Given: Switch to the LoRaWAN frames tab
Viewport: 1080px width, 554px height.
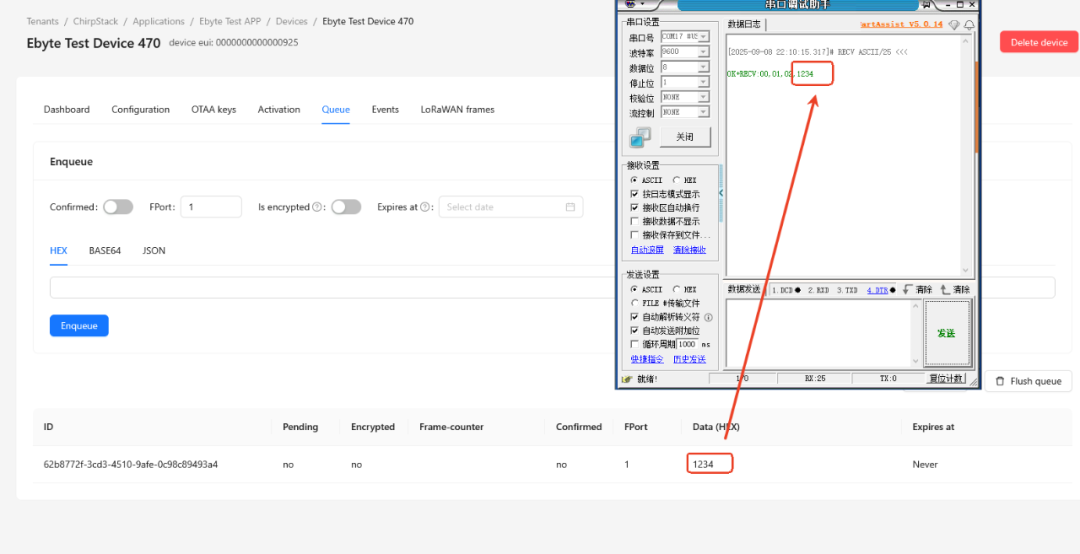Looking at the screenshot, I should [x=457, y=110].
